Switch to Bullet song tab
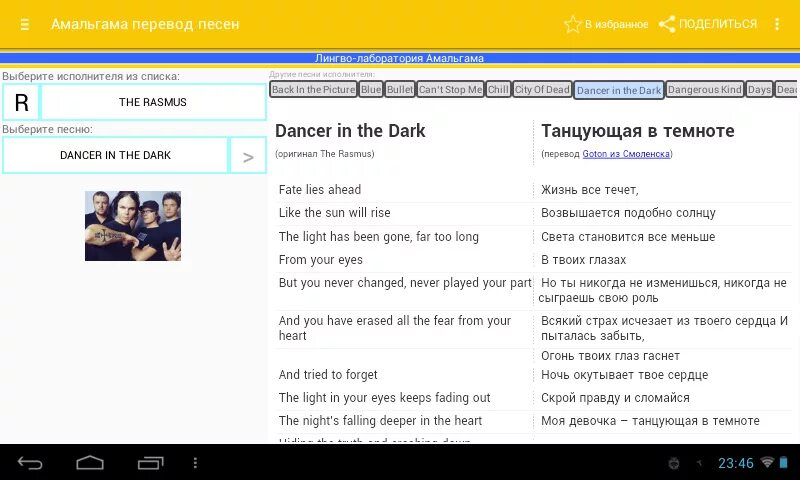Image resolution: width=800 pixels, height=480 pixels. (x=400, y=90)
